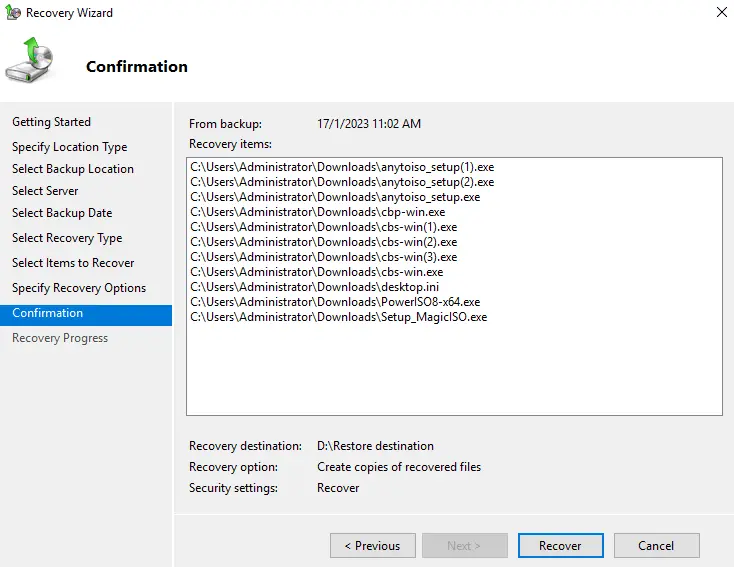Go to Select Backup Location step
This screenshot has height=567, width=734.
(x=72, y=169)
